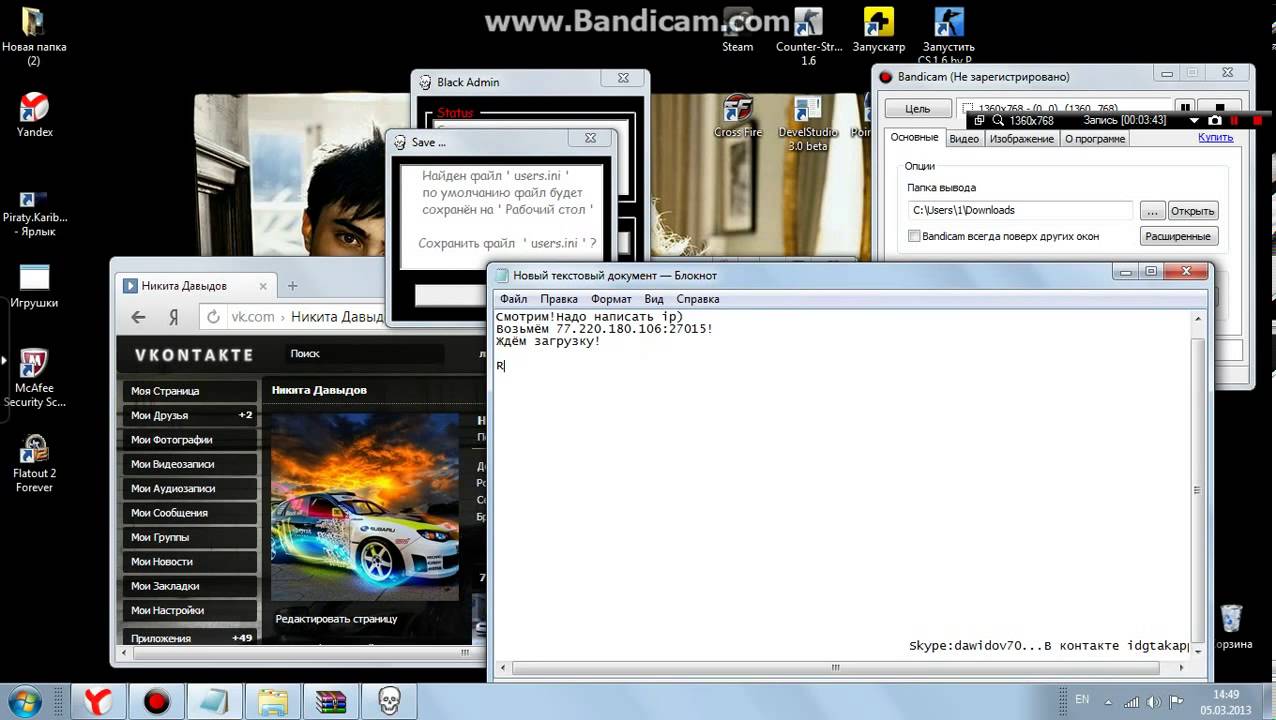Show hidden tray icons arrow

pyautogui.click(x=1108, y=701)
